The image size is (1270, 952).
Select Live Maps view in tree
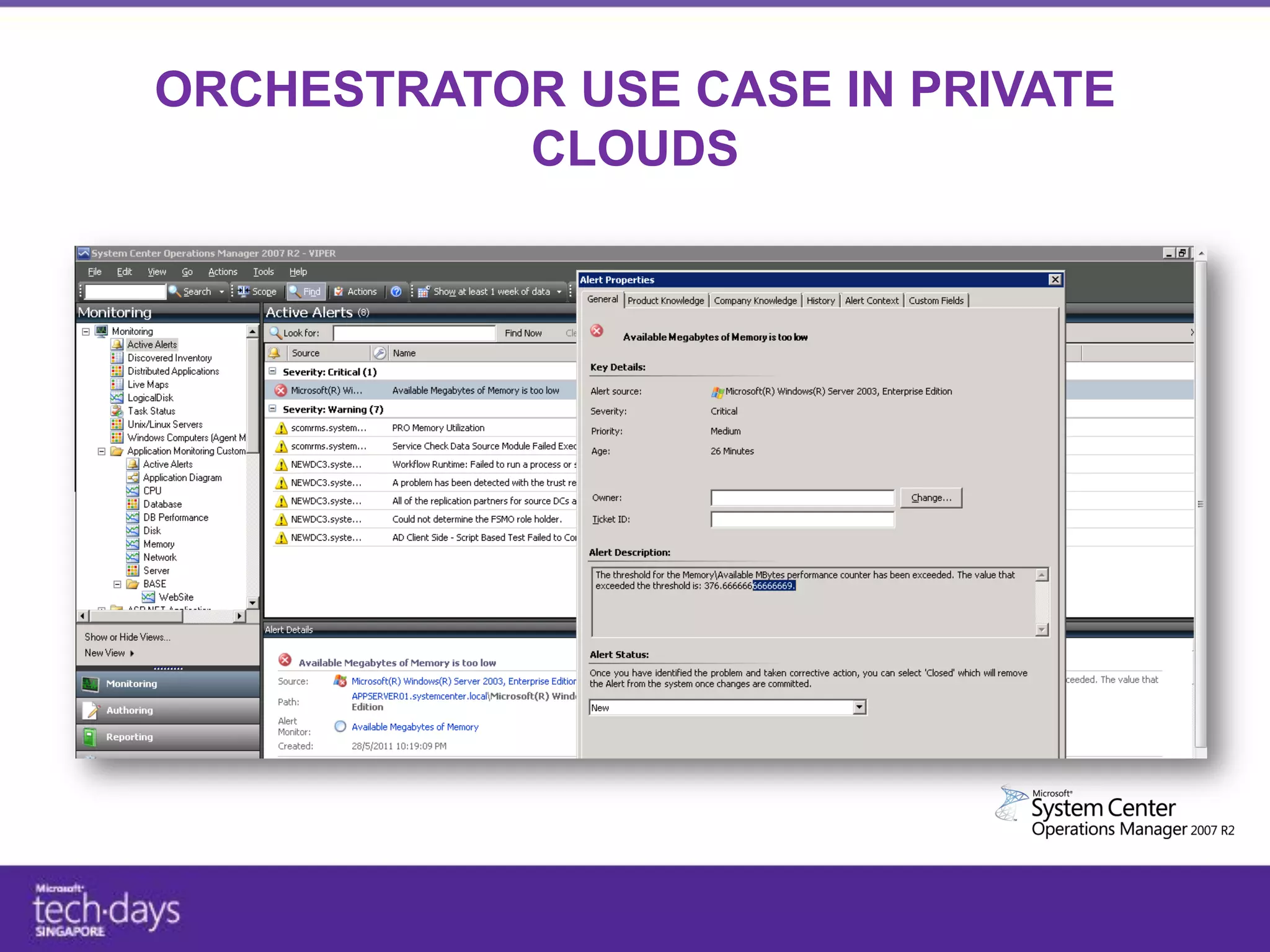coord(148,385)
